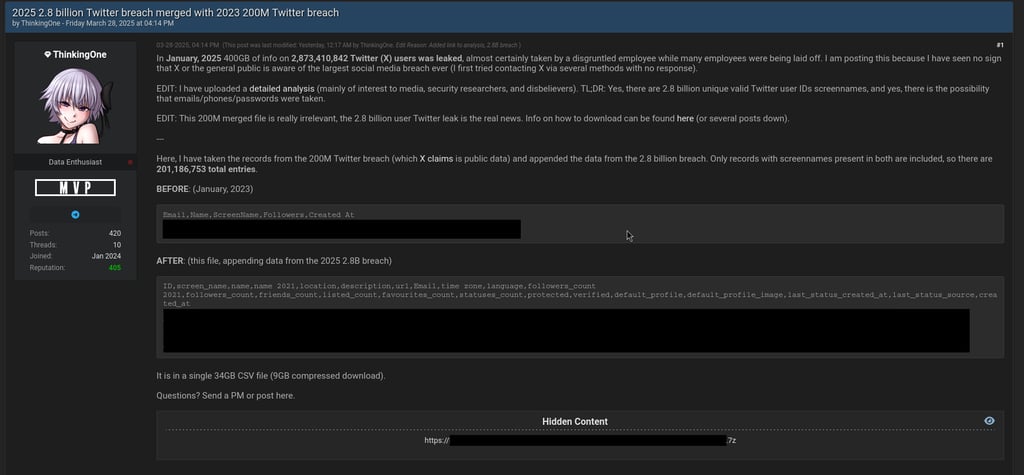This screenshot has height=475, width=1024.
Task: Click '2,873,410,842 Twitter (X) users was leaked'
Action: 377,58
